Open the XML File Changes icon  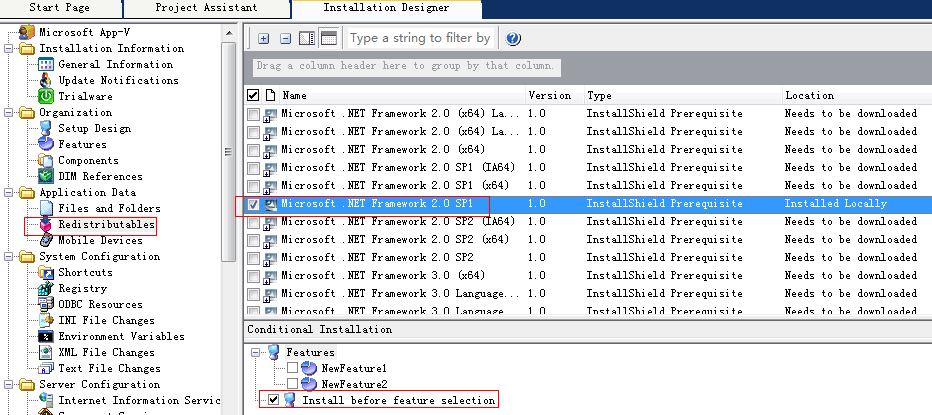click(x=46, y=353)
